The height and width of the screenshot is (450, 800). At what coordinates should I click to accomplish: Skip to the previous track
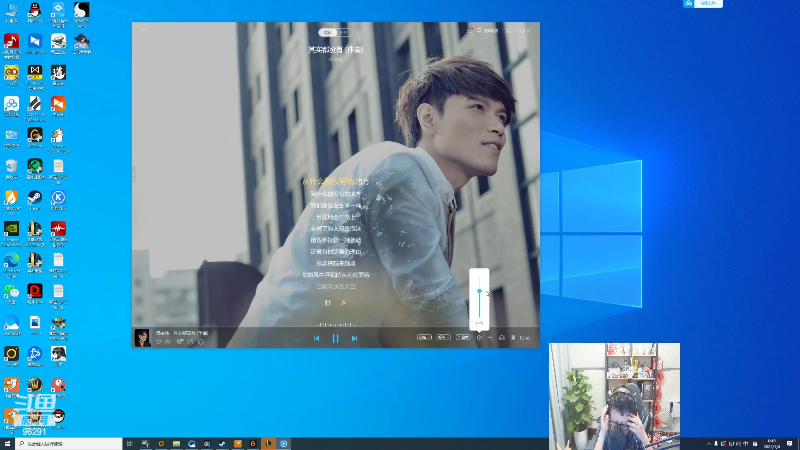pos(316,338)
